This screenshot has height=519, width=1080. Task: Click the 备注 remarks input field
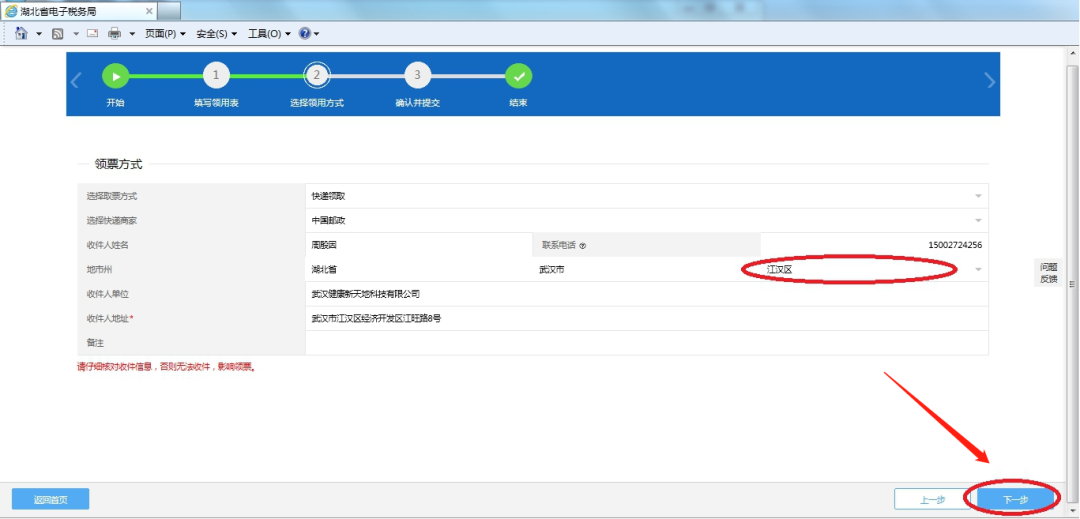pos(646,343)
